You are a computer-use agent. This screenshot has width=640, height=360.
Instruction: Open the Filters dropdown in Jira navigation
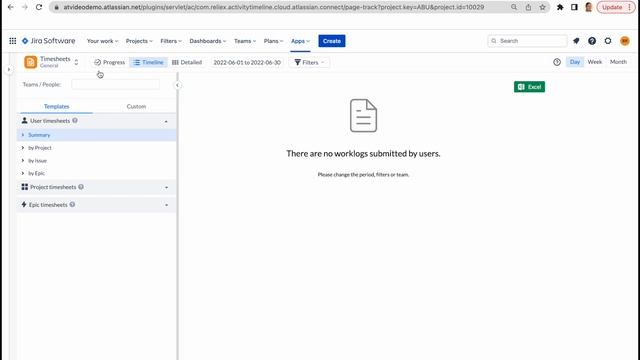coord(171,41)
